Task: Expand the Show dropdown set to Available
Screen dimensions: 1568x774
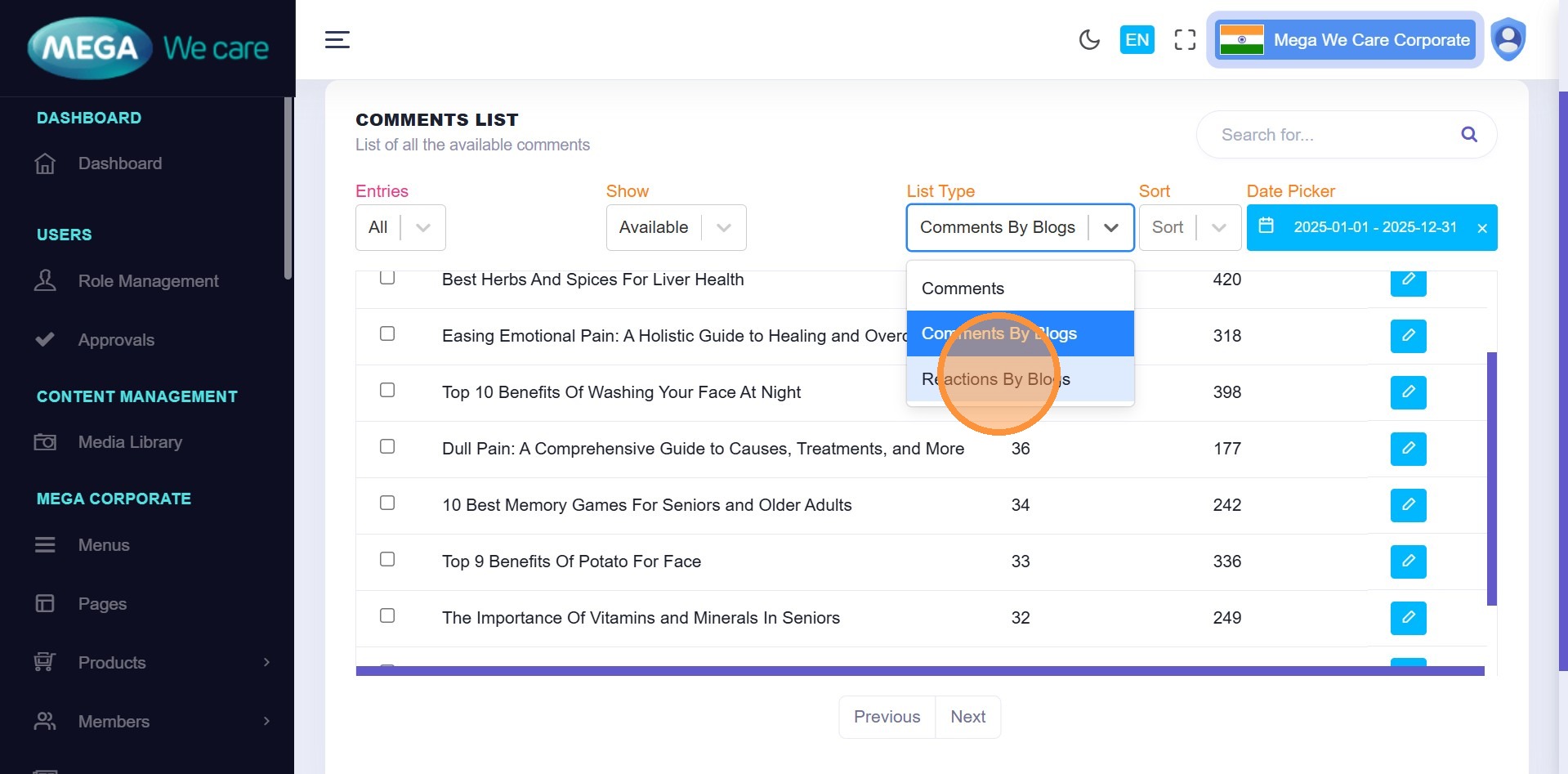Action: point(676,227)
